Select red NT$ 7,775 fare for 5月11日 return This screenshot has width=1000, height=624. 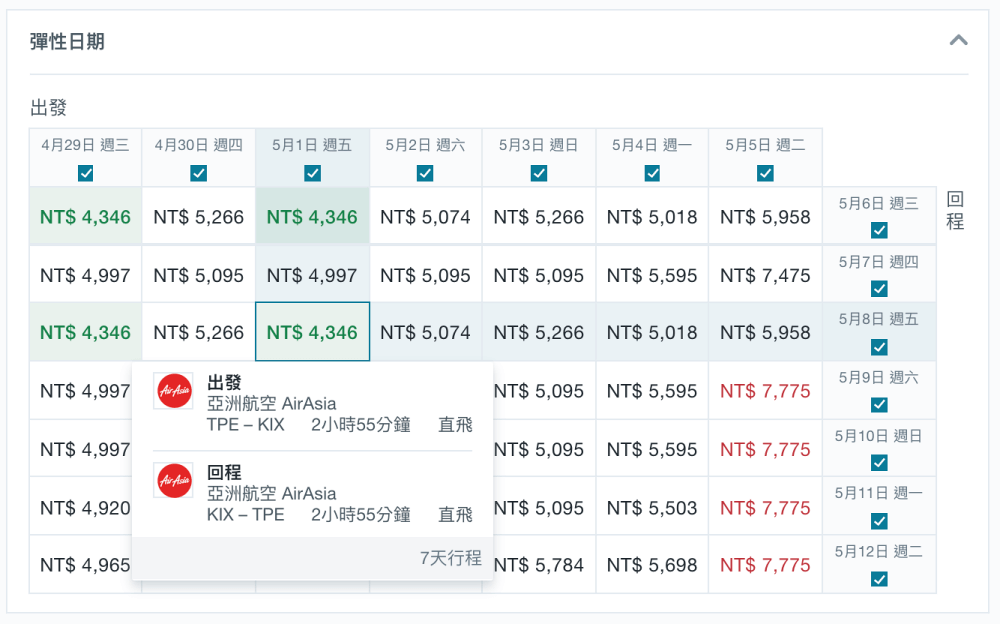pyautogui.click(x=765, y=507)
